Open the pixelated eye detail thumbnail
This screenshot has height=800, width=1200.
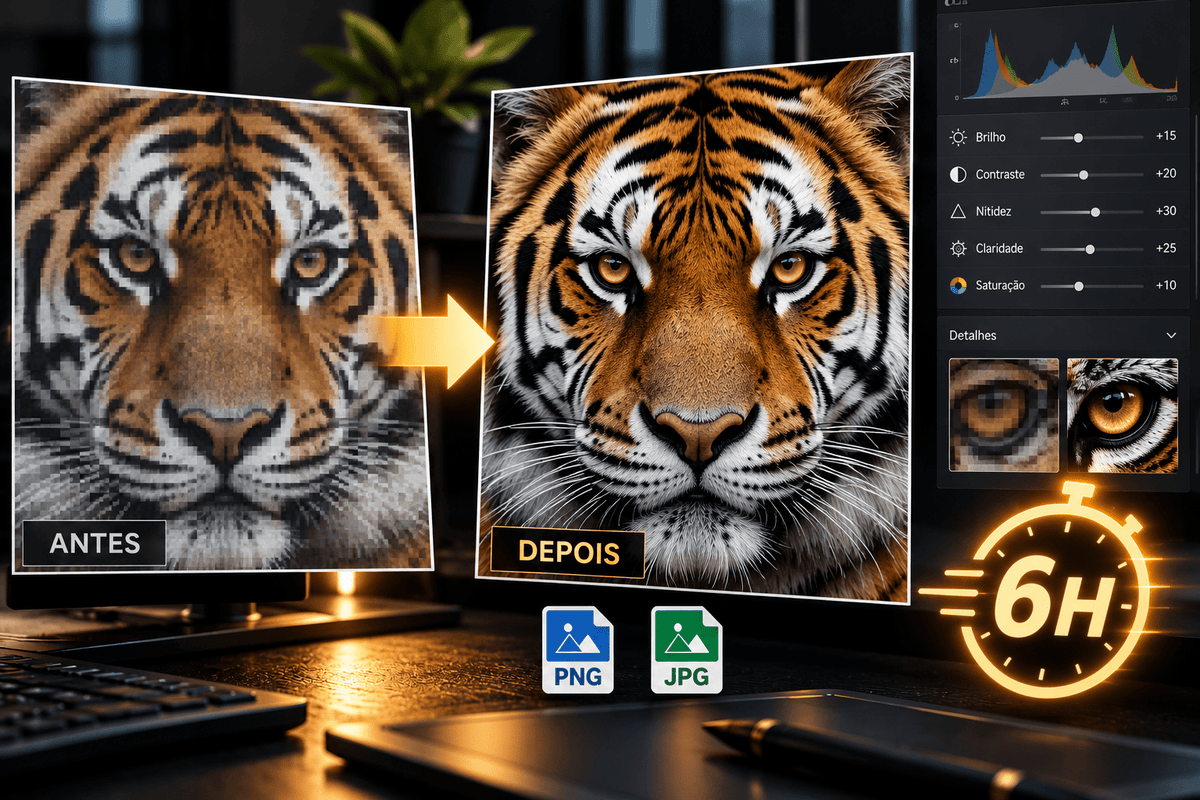coord(1003,415)
